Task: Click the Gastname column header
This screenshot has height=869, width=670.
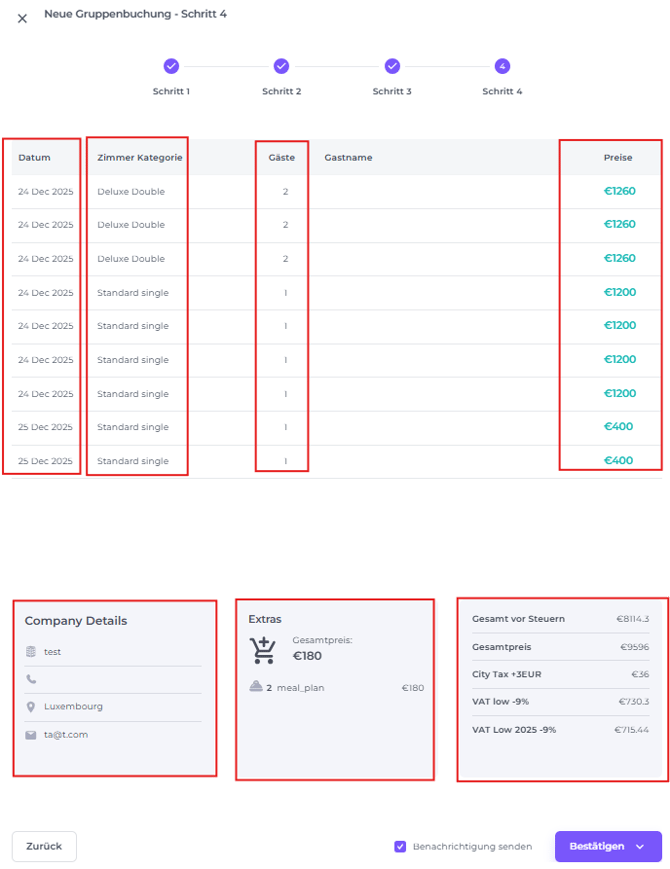Action: tap(348, 158)
